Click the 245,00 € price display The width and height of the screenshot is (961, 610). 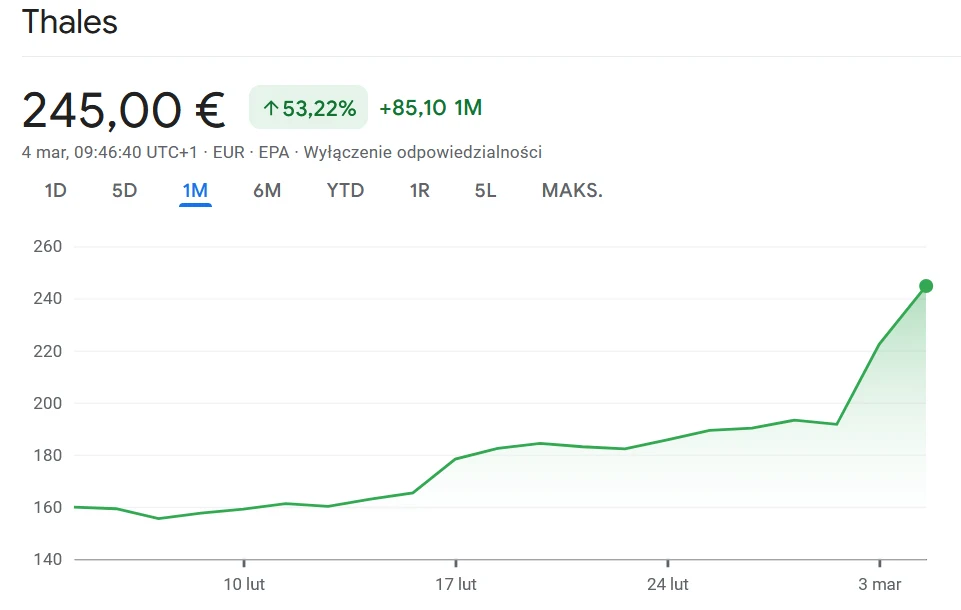[x=125, y=108]
